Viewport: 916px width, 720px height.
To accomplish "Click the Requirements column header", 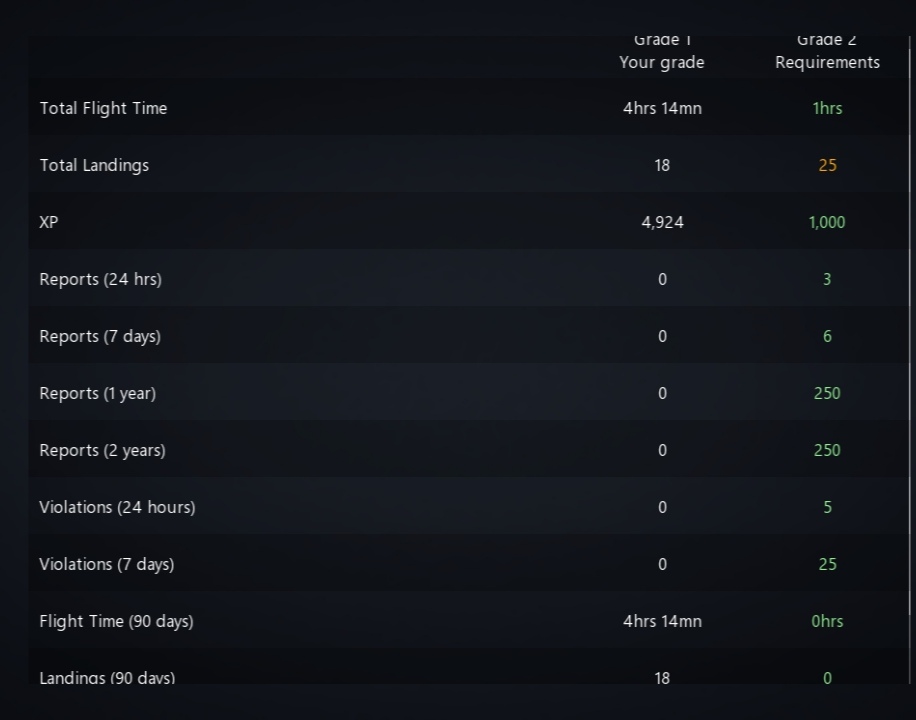I will 827,63.
